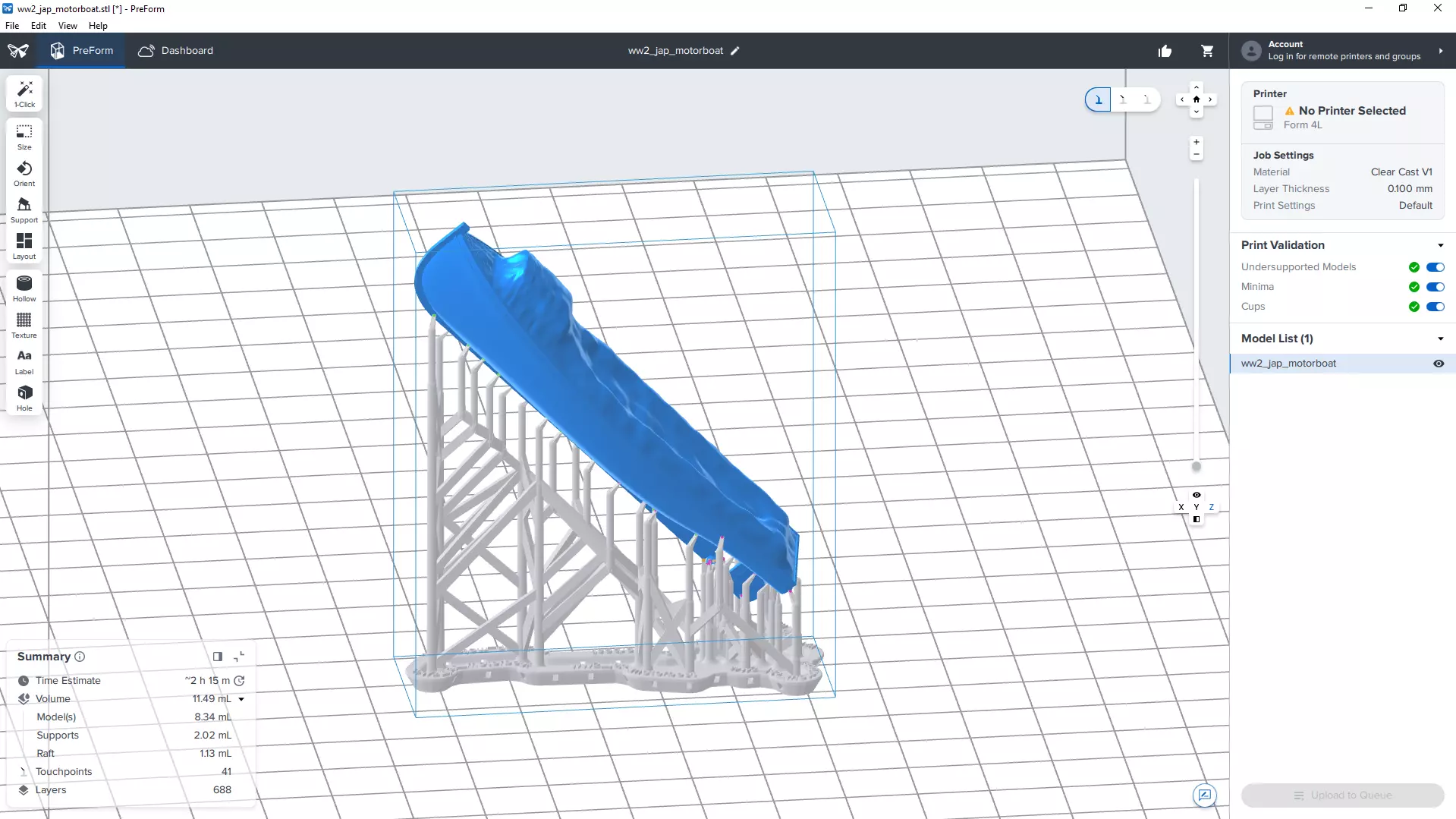Click the Formlabs butterfly logo
Viewport: 1456px width, 819px height.
(18, 51)
